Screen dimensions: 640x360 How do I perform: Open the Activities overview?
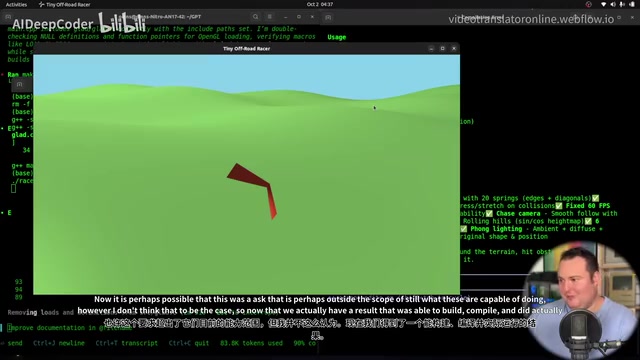pos(16,4)
